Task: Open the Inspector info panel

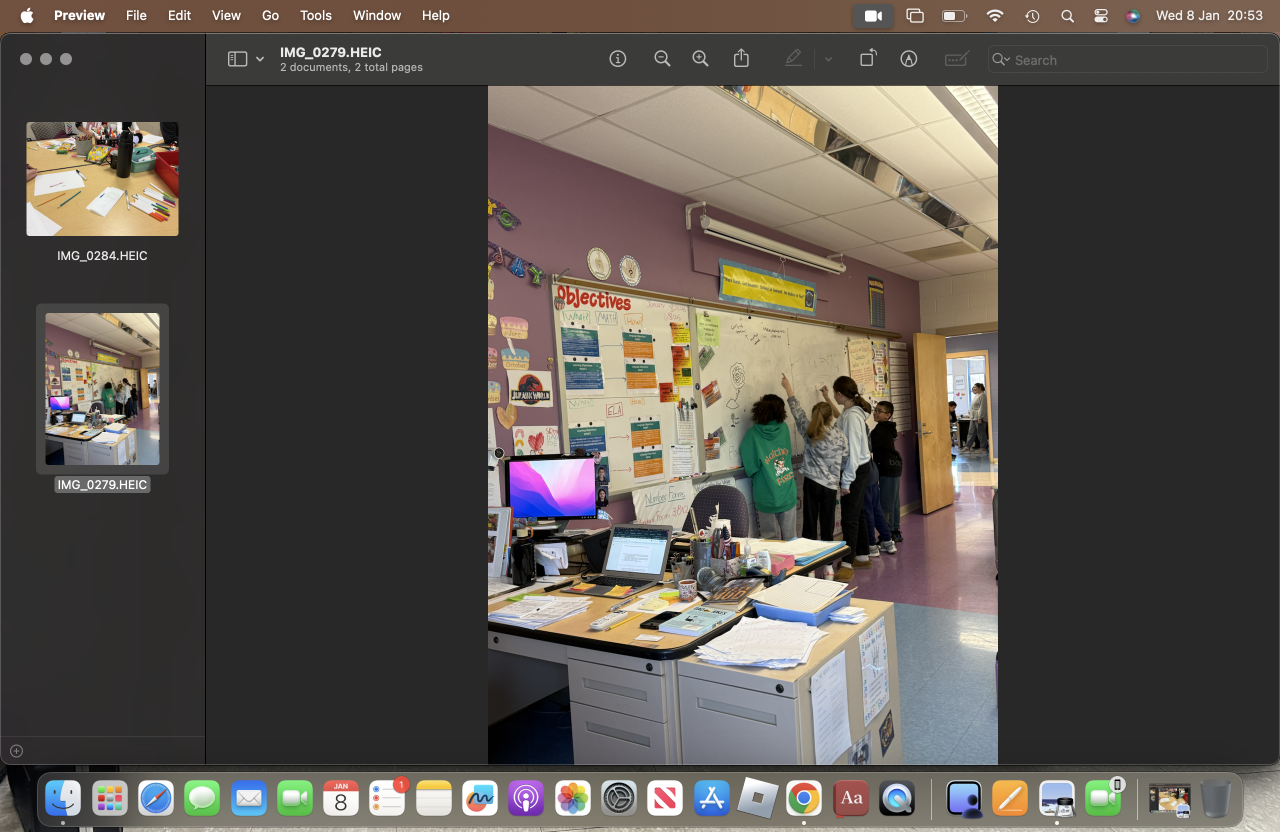Action: point(618,59)
